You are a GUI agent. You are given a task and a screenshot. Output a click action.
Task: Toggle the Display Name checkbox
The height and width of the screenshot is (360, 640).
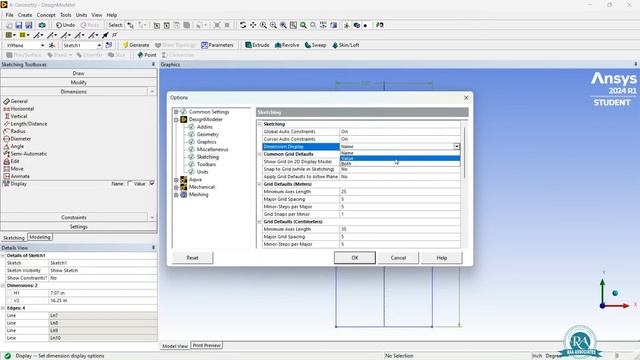click(x=130, y=184)
